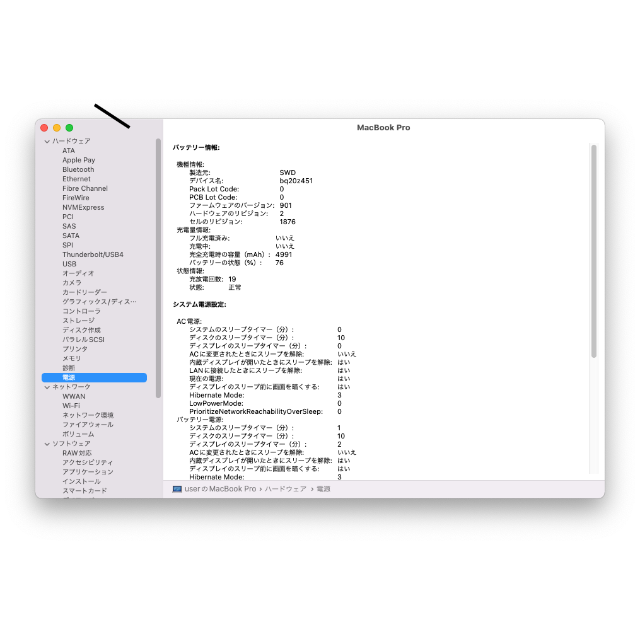This screenshot has height=640, width=640.
Task: Collapse the ソフトウェア section chevron
Action: pos(47,444)
